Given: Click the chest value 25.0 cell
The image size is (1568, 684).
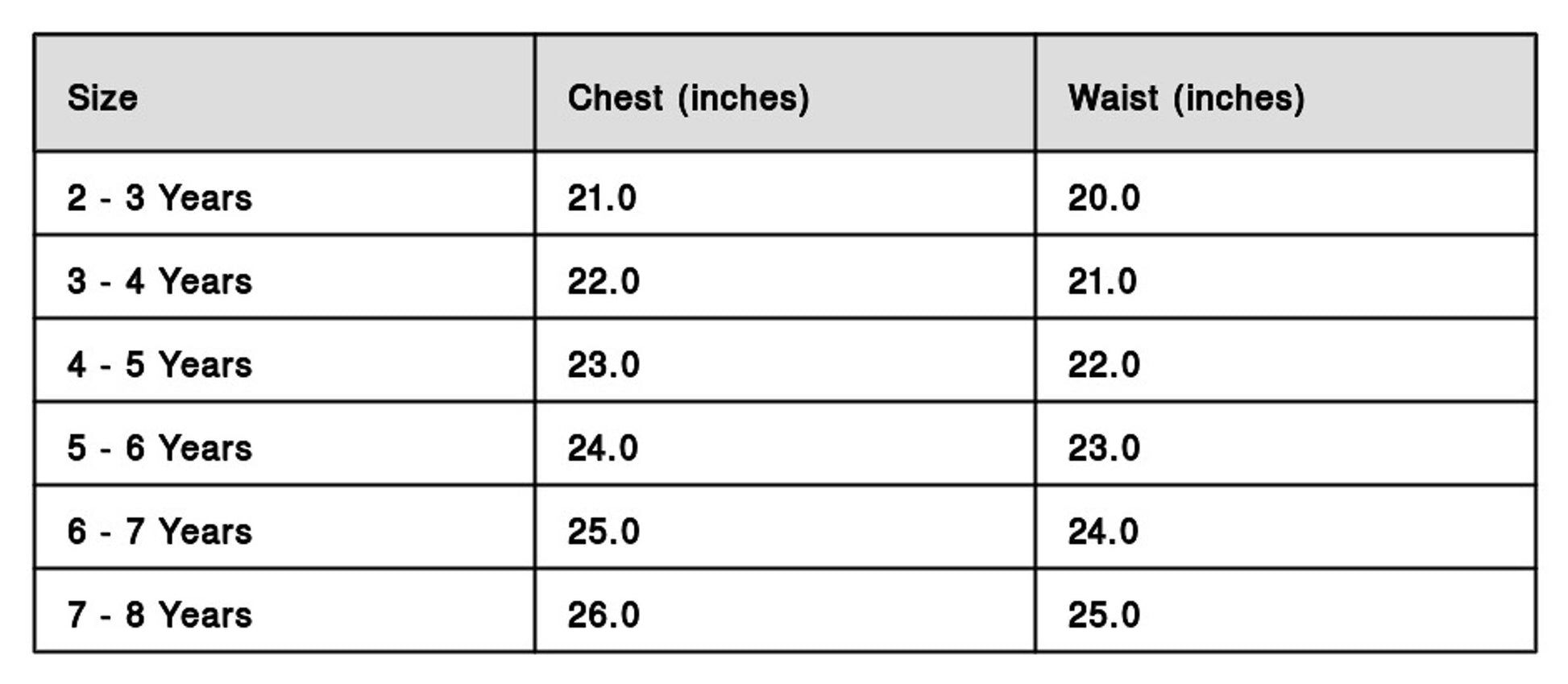Looking at the screenshot, I should pos(603,531).
